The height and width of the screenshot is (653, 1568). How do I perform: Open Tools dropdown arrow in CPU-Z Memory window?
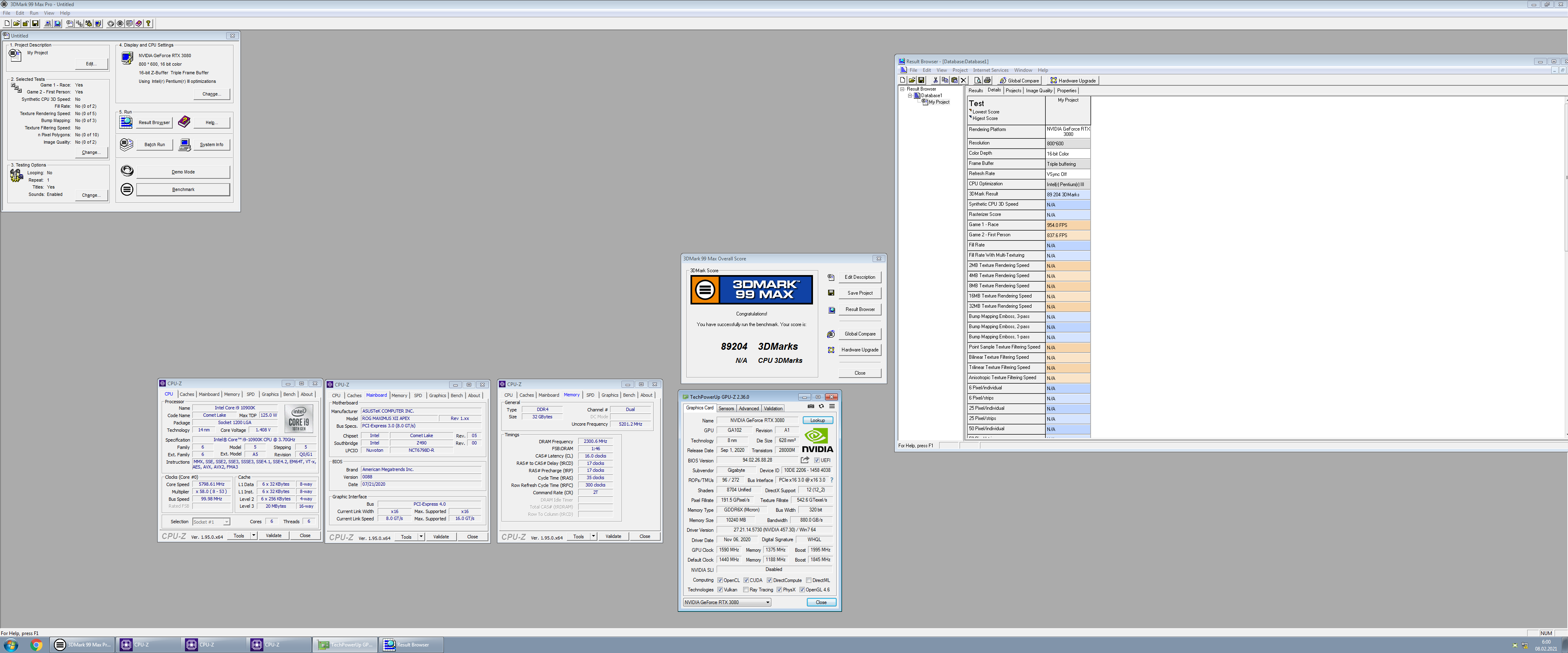(x=593, y=537)
